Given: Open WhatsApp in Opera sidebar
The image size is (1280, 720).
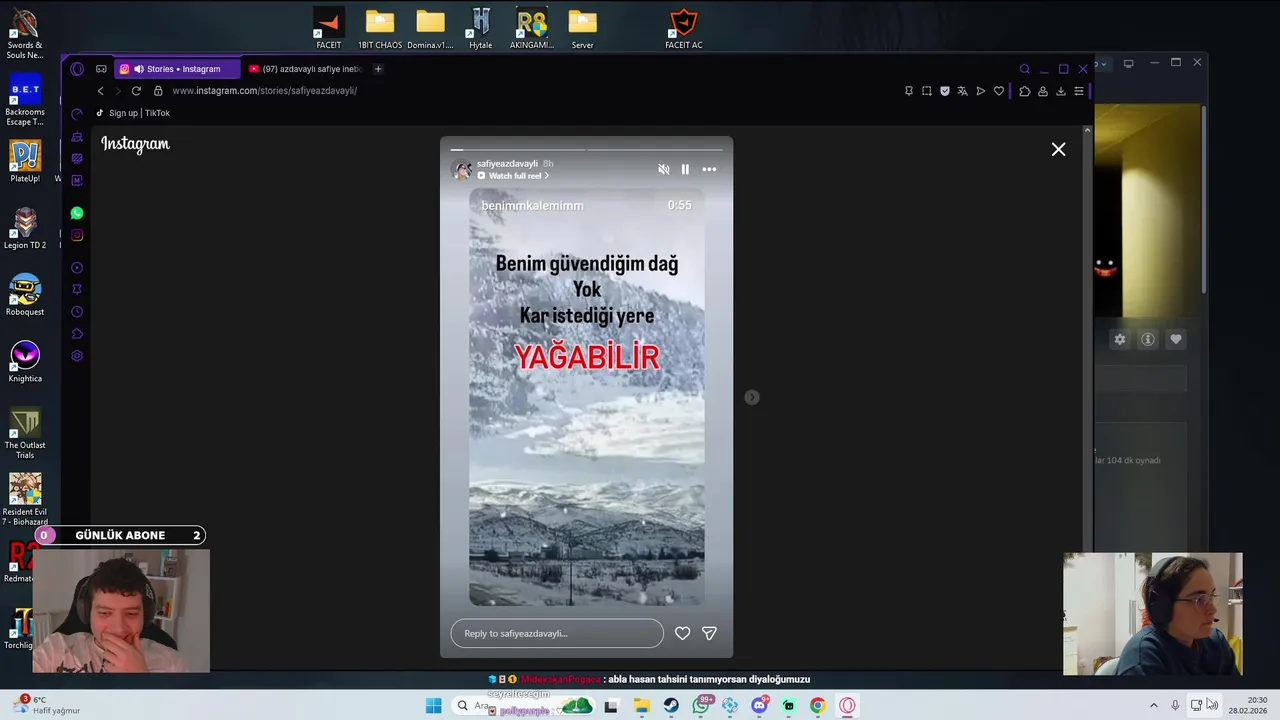Looking at the screenshot, I should click(x=77, y=213).
